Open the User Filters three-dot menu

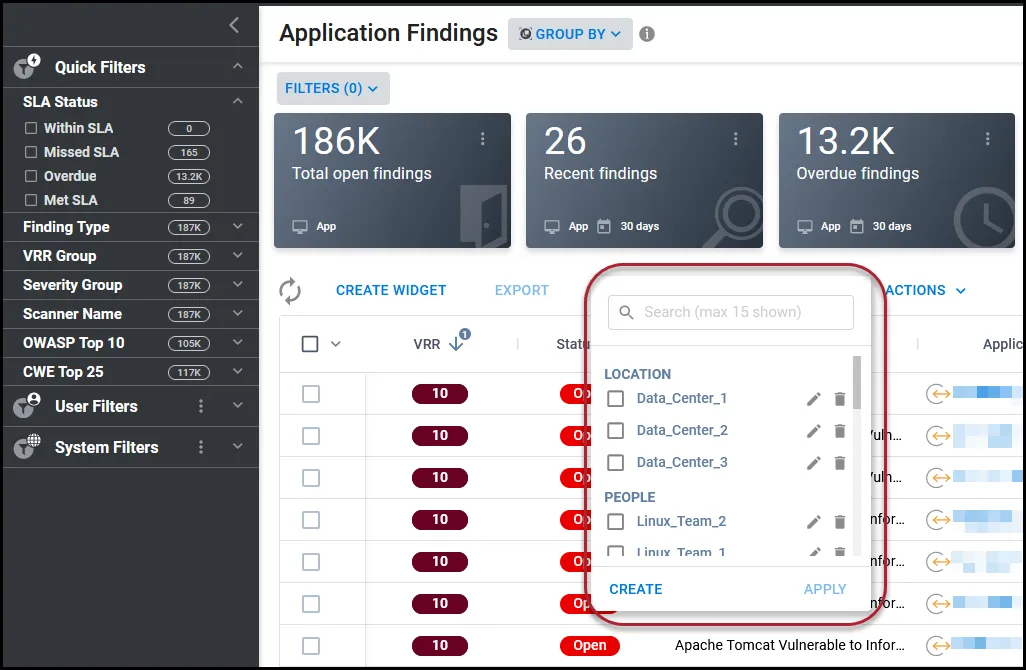pyautogui.click(x=201, y=406)
